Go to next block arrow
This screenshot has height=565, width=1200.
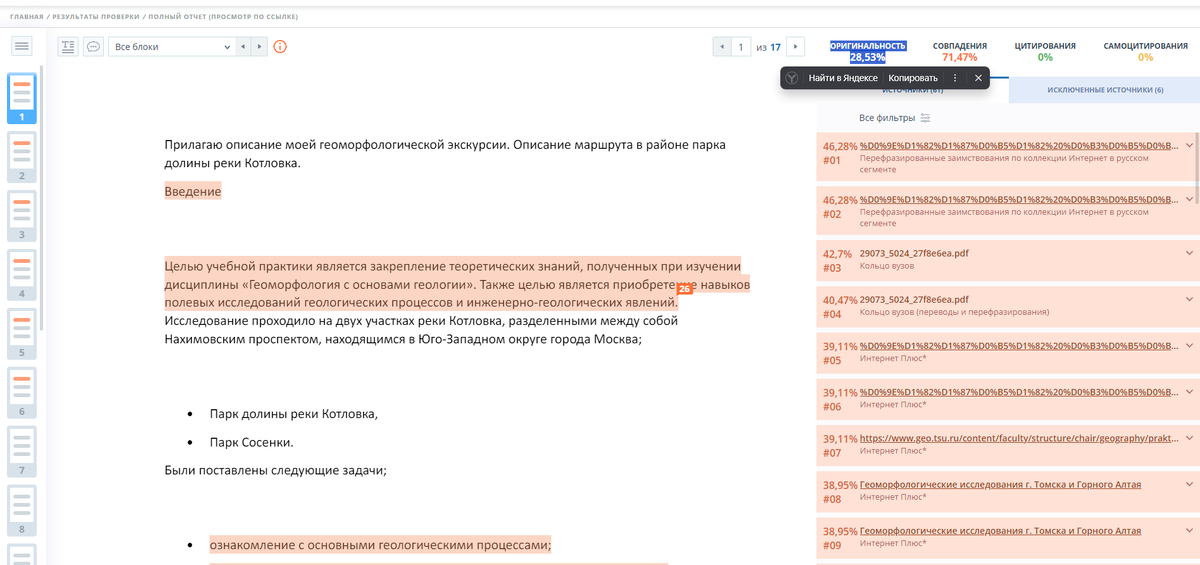click(x=259, y=46)
